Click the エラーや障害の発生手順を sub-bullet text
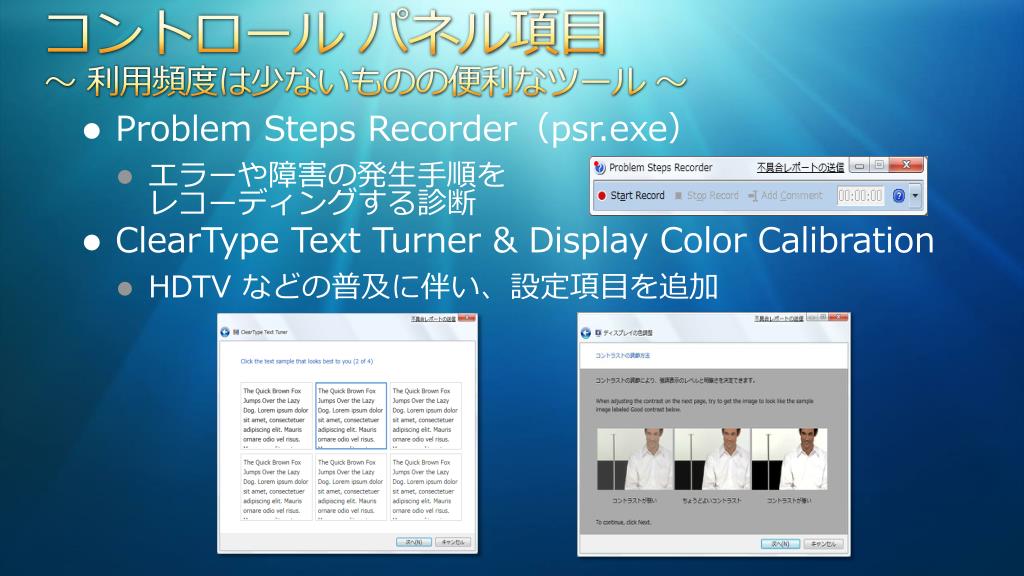 [x=326, y=174]
